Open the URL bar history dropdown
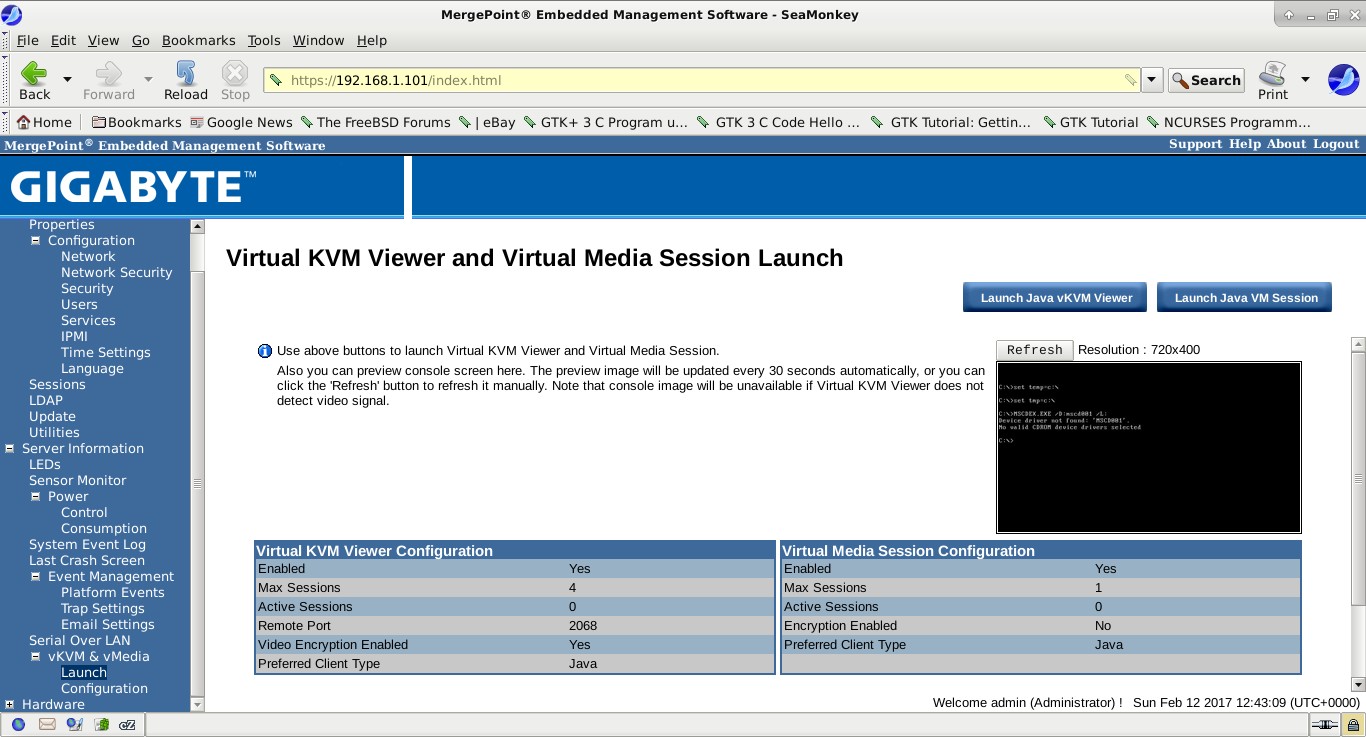Viewport: 1366px width, 737px height. (x=1152, y=80)
